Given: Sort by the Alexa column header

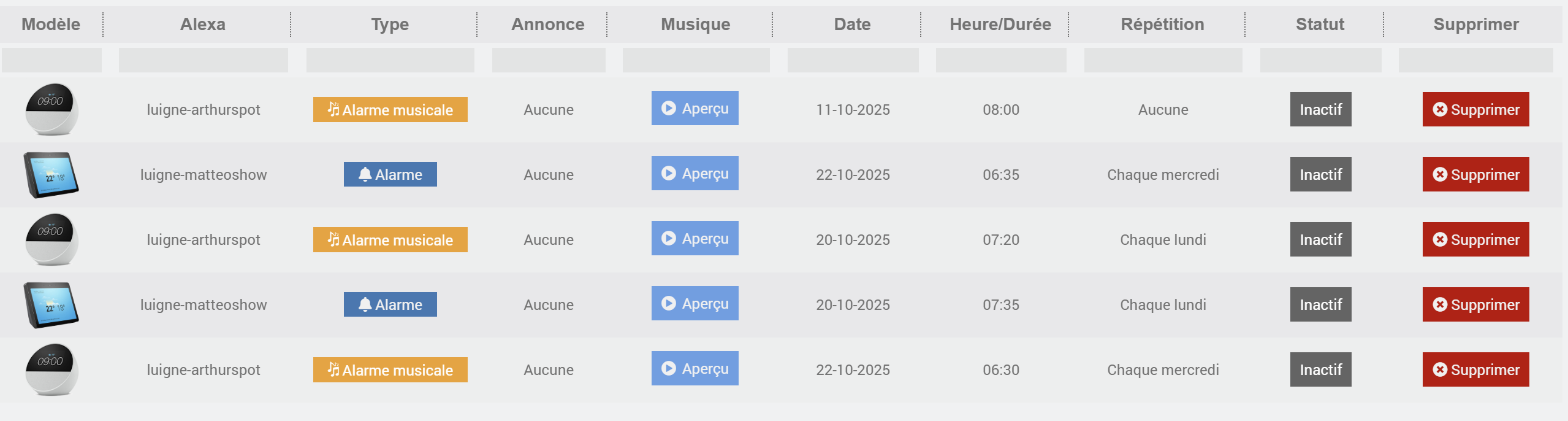Looking at the screenshot, I should coord(203,25).
